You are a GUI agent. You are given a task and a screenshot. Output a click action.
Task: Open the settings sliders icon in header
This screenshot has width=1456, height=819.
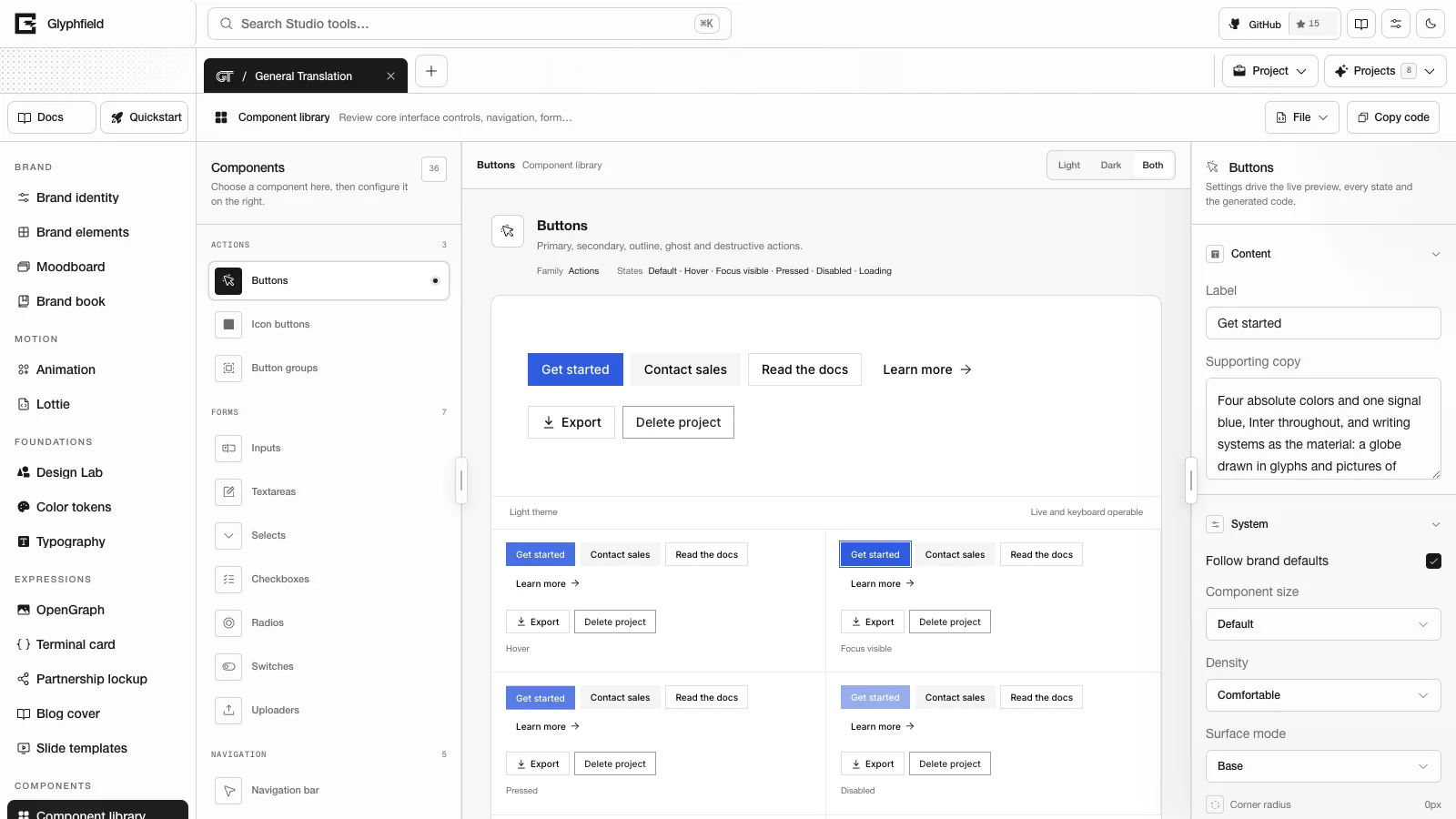tap(1396, 24)
